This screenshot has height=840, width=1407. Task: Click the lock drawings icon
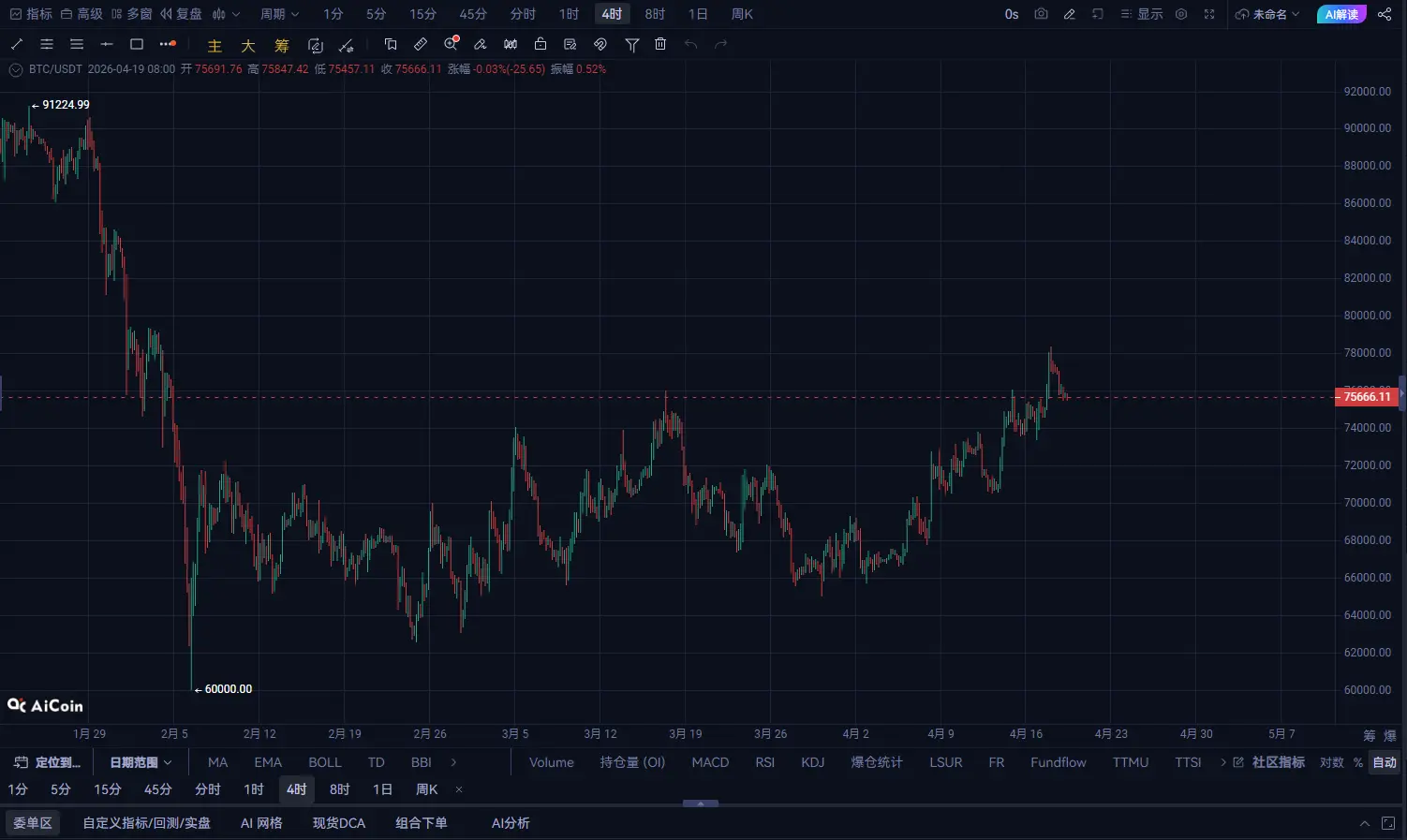point(541,44)
